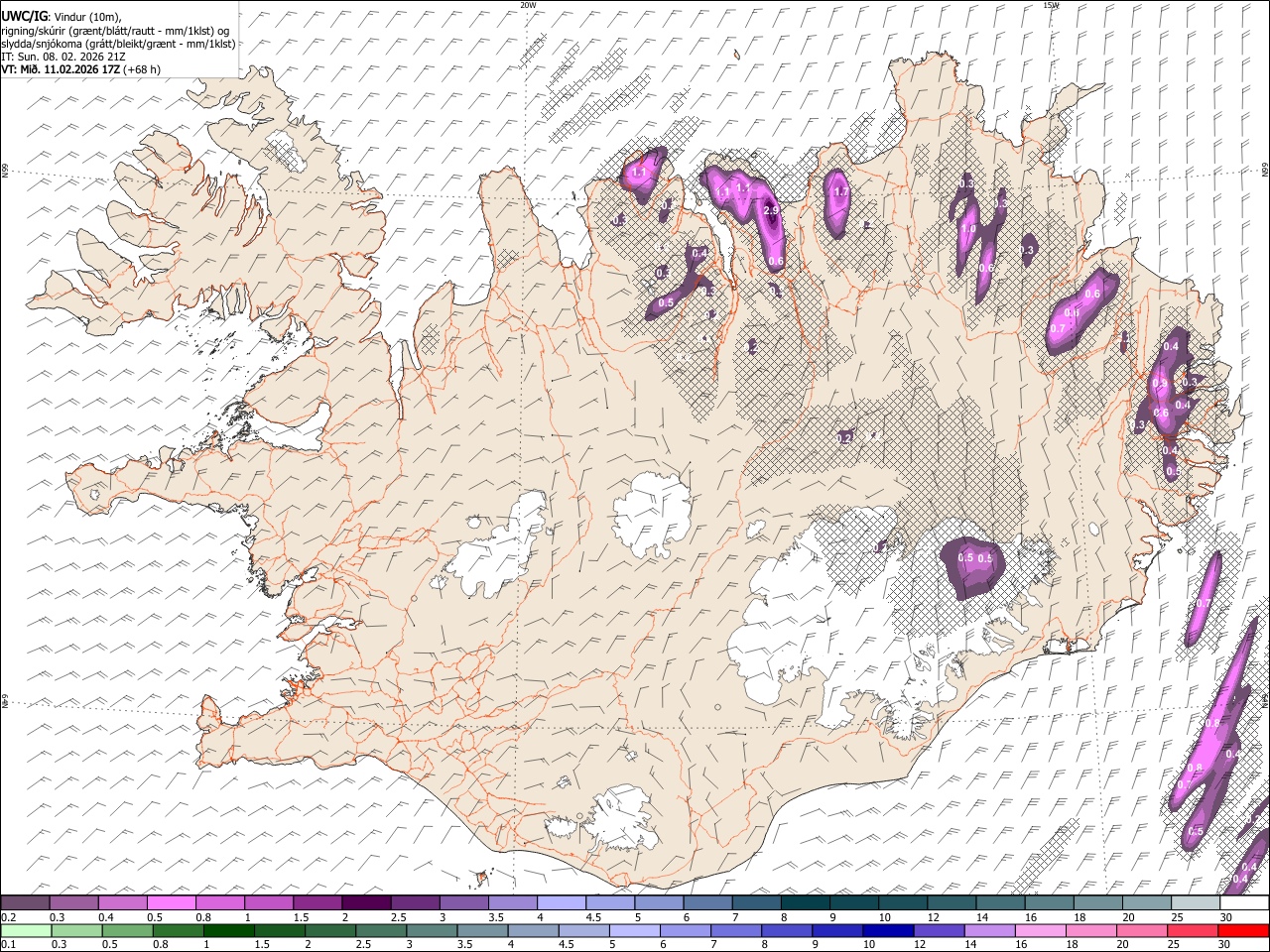Click the "(+68 h)" forecast offset text
1270x952 pixels.
pos(142,70)
